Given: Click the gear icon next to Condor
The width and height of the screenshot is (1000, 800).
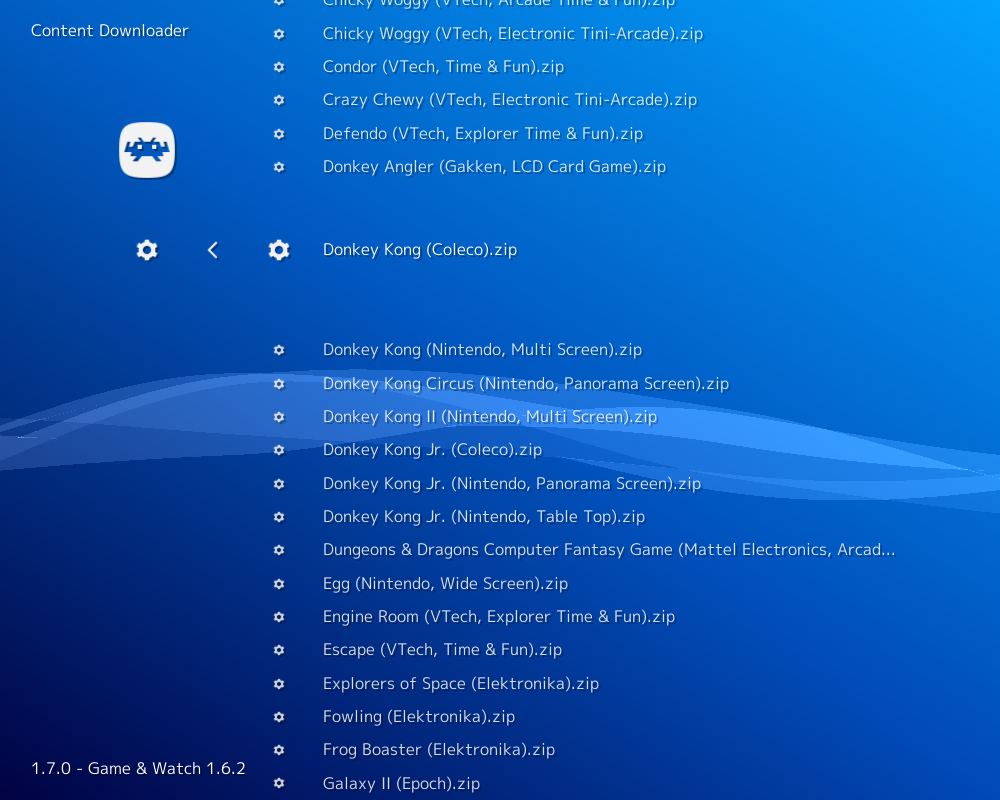Looking at the screenshot, I should click(279, 67).
